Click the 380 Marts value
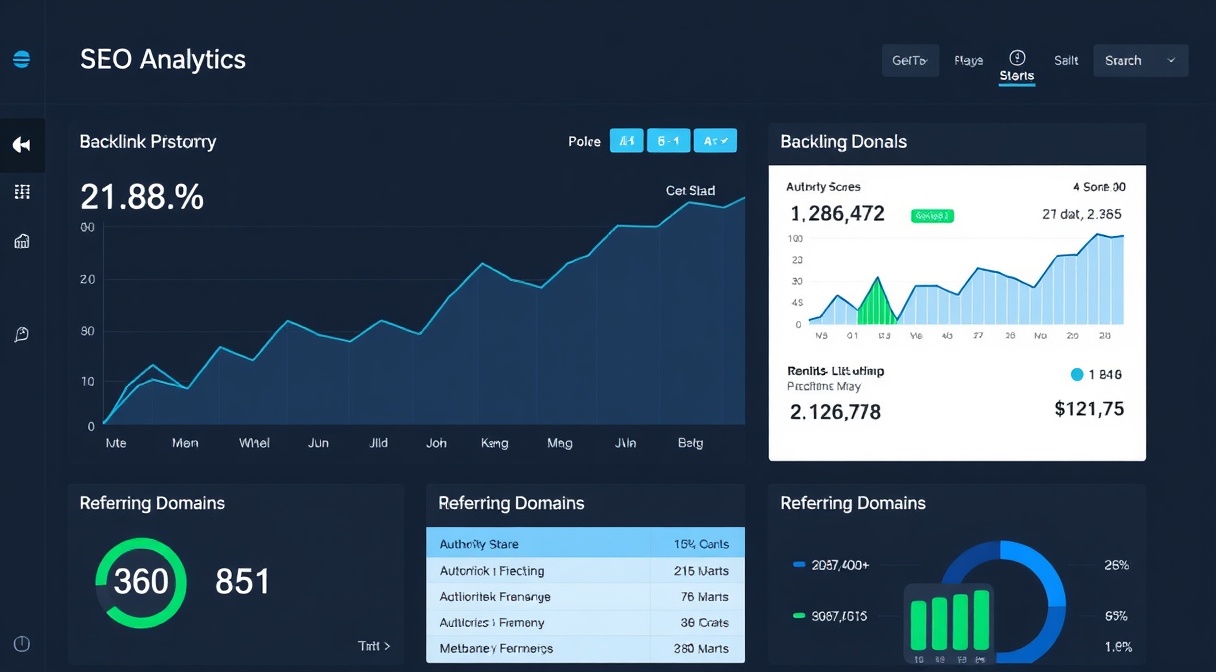 coord(702,648)
